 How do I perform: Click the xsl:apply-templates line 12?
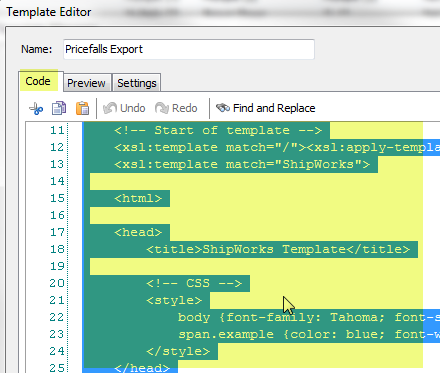pyautogui.click(x=277, y=147)
